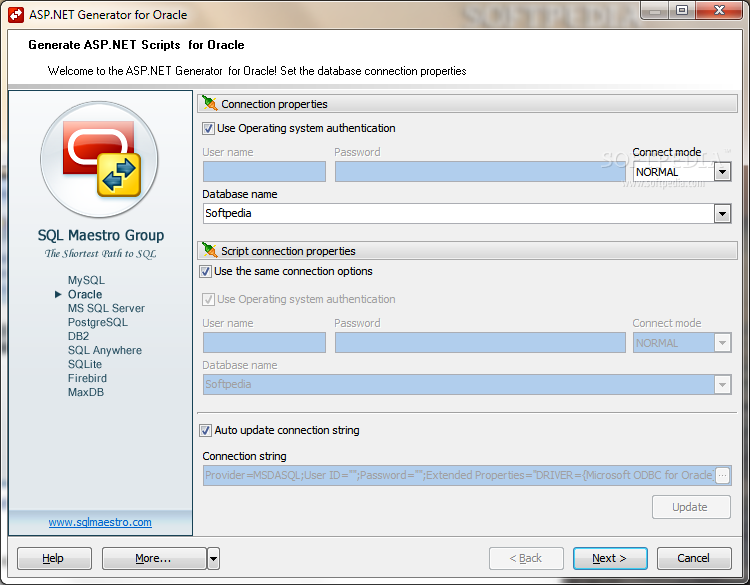Click the script User name field
Screen dimensions: 750x585
[x=265, y=343]
